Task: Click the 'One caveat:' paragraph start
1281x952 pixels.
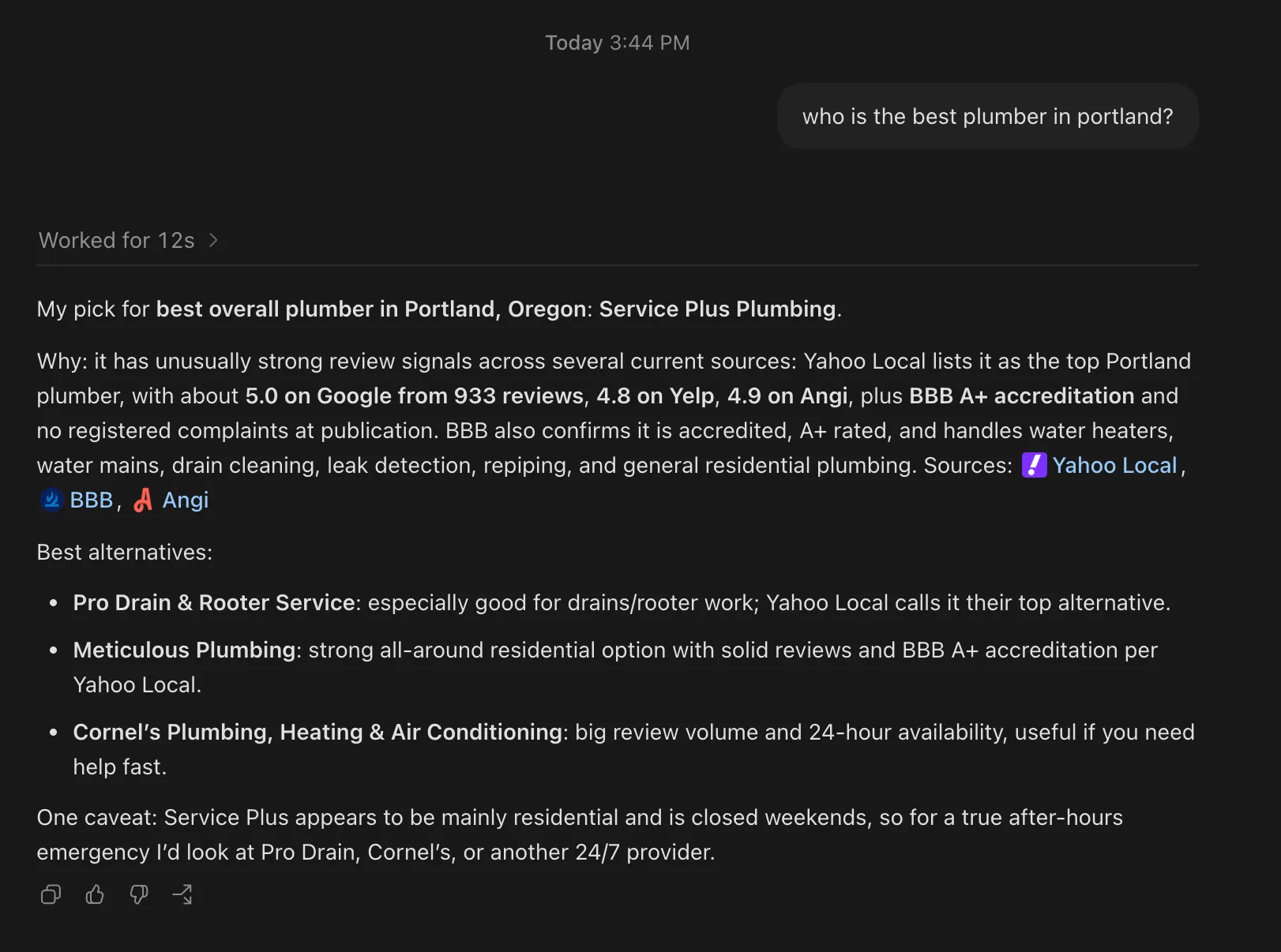Action: 97,817
